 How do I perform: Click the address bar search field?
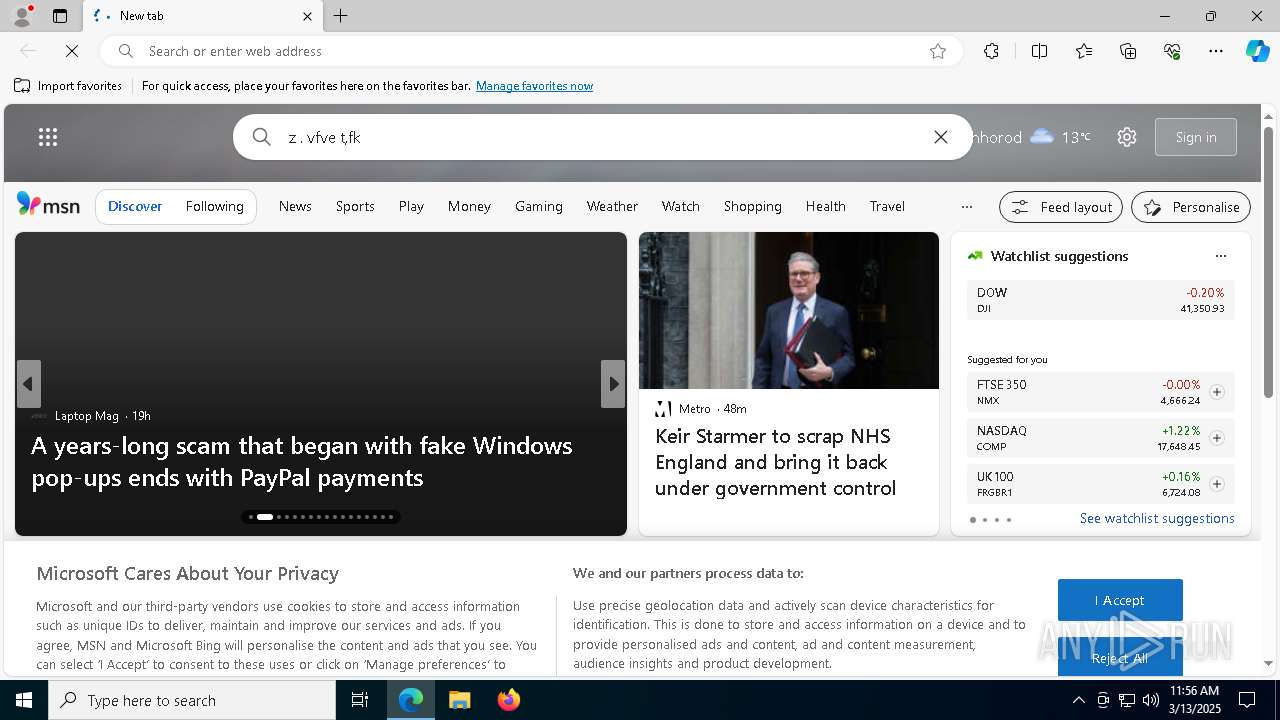point(530,51)
